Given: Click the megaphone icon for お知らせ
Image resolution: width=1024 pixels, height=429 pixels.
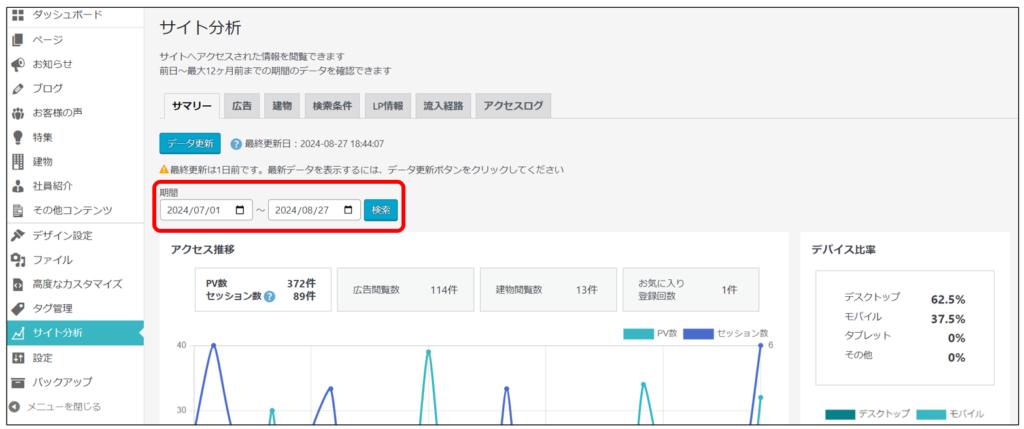Looking at the screenshot, I should click(17, 64).
